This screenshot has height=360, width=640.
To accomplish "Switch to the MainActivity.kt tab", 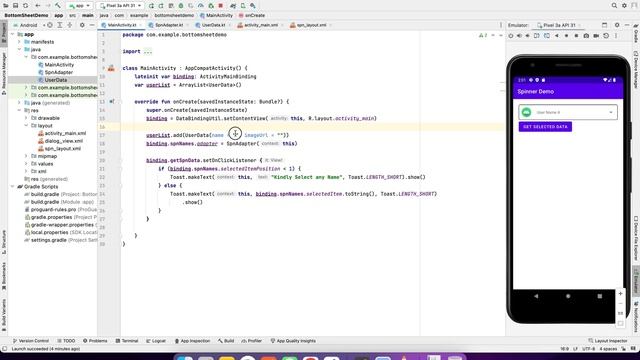I will (122, 25).
